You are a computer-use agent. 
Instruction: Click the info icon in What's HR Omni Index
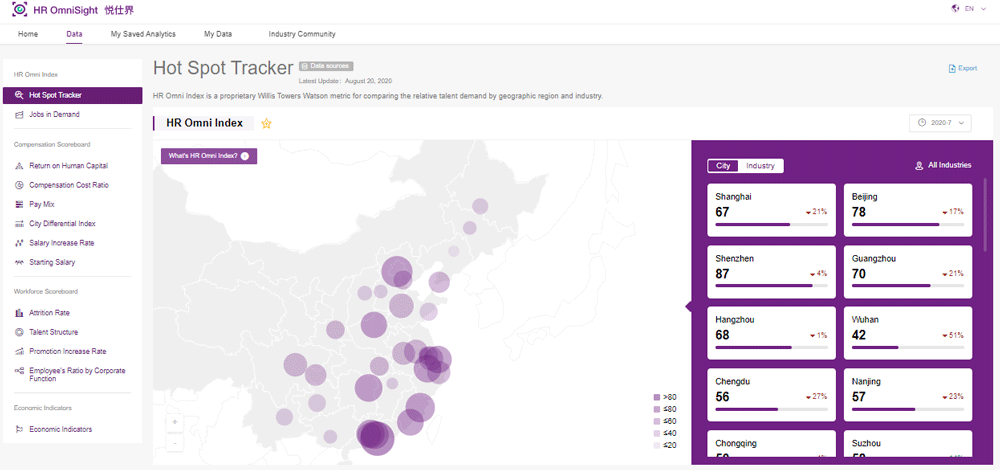tap(245, 156)
